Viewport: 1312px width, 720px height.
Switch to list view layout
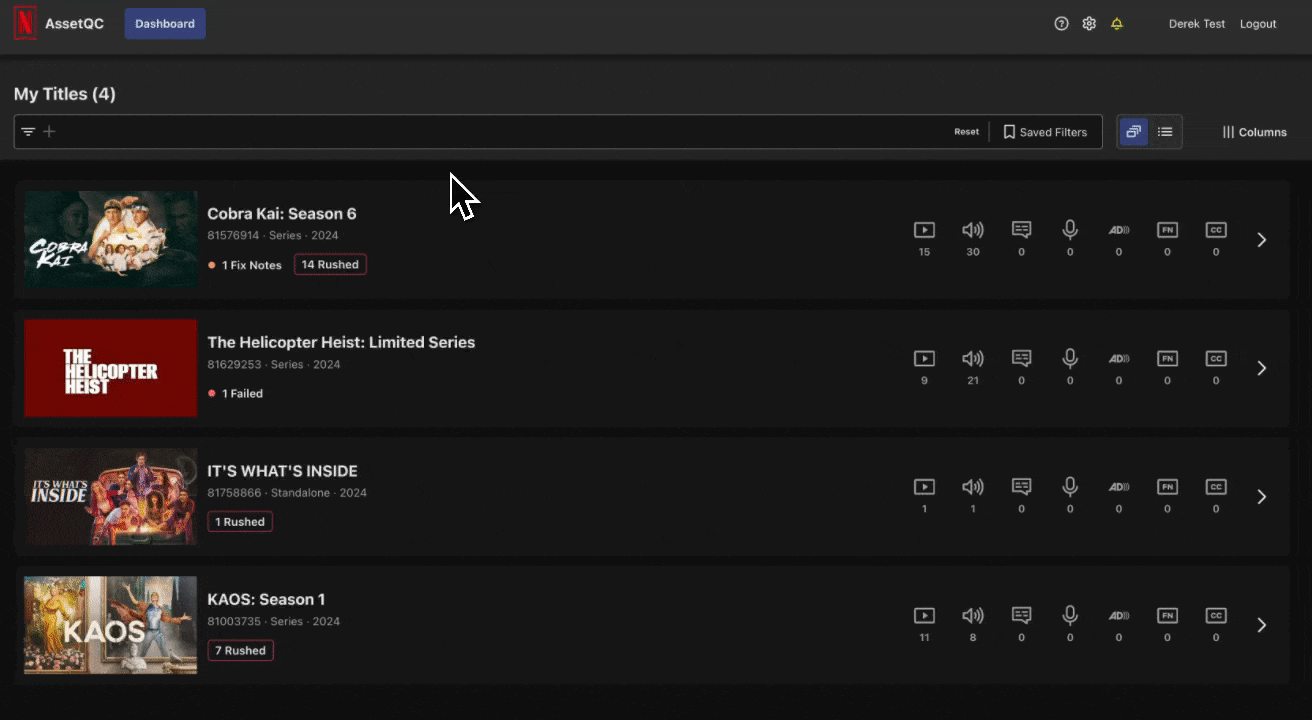(1165, 132)
